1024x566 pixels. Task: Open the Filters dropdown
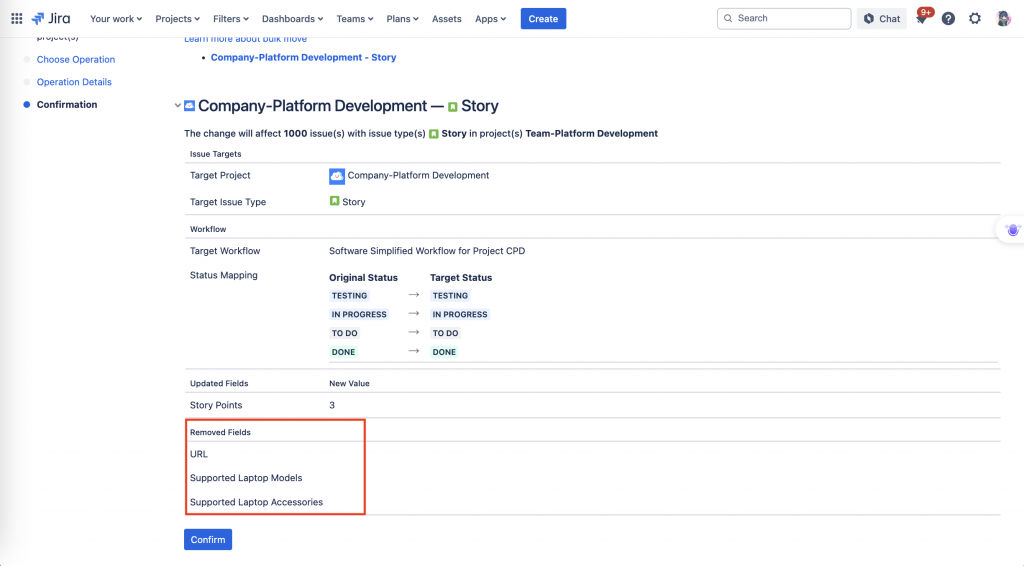pyautogui.click(x=232, y=19)
